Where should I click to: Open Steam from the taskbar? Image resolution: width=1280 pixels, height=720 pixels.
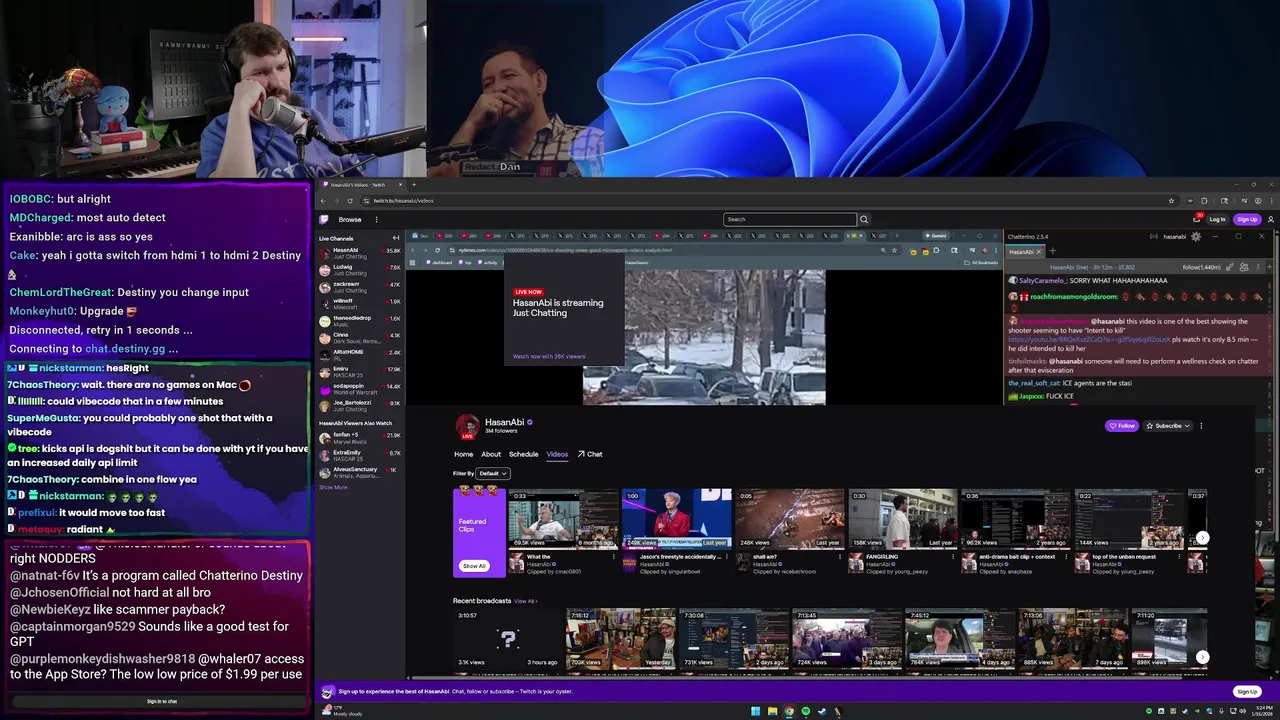pos(822,711)
